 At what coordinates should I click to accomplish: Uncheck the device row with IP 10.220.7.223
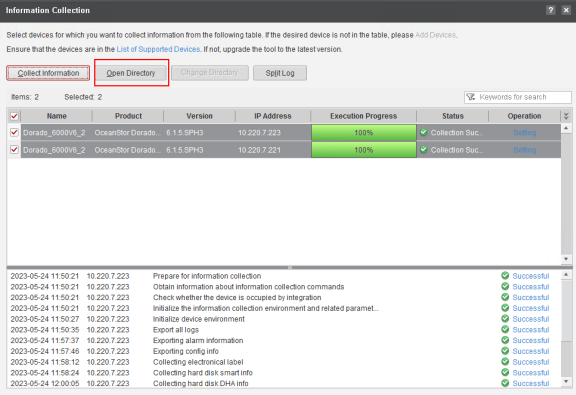[x=14, y=132]
